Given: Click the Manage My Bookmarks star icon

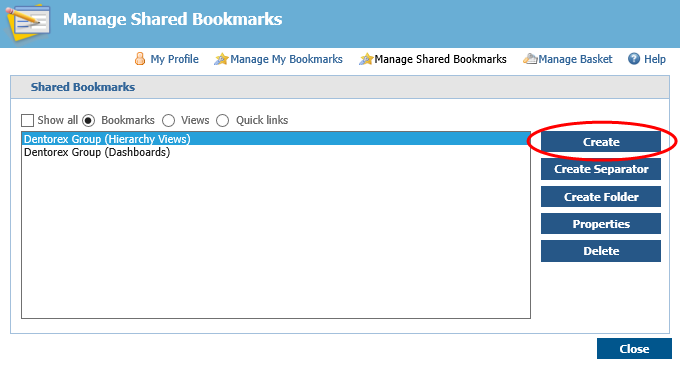Looking at the screenshot, I should (x=221, y=59).
